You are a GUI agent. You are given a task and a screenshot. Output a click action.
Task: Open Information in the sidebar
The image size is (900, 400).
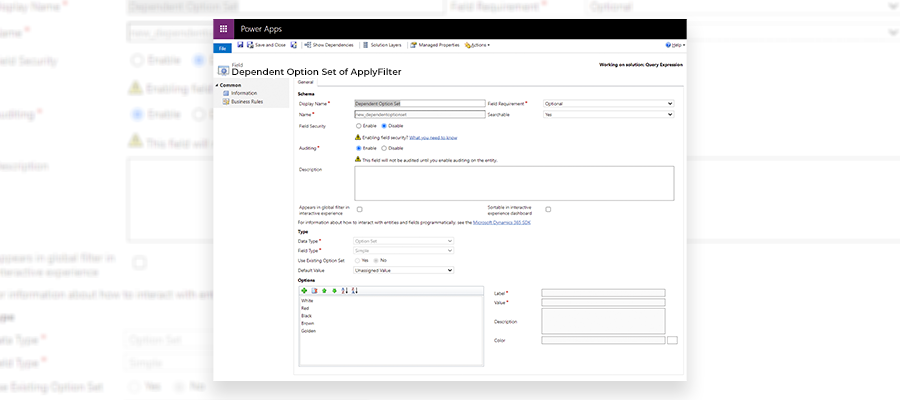click(240, 93)
